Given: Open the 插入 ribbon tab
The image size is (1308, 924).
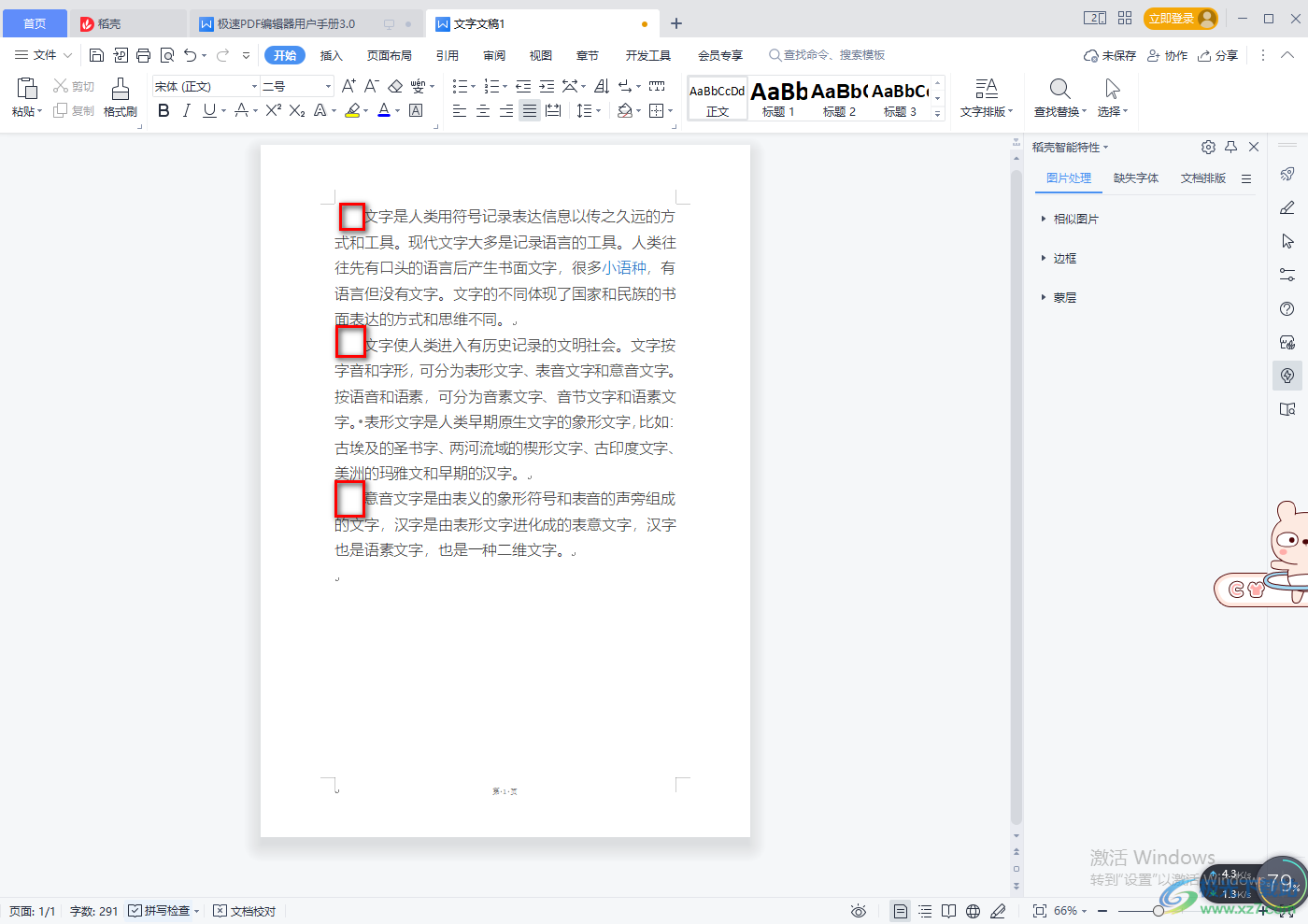Looking at the screenshot, I should tap(332, 55).
